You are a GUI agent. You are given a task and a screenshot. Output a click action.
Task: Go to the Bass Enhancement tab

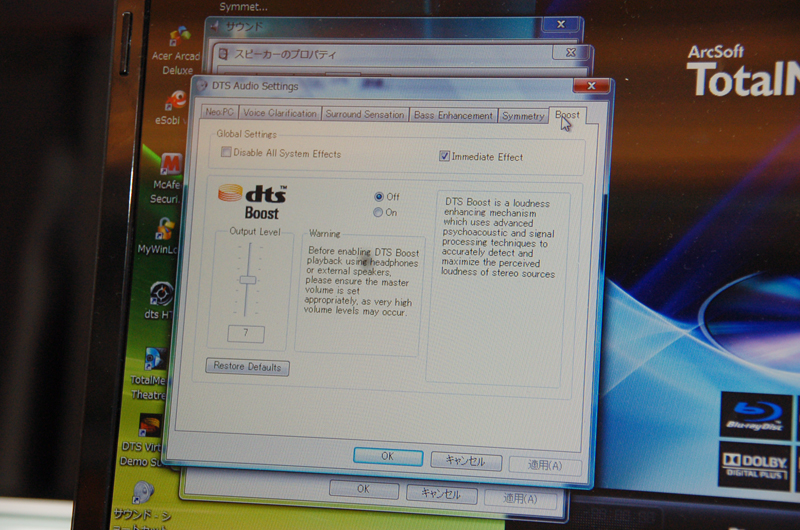(x=454, y=116)
